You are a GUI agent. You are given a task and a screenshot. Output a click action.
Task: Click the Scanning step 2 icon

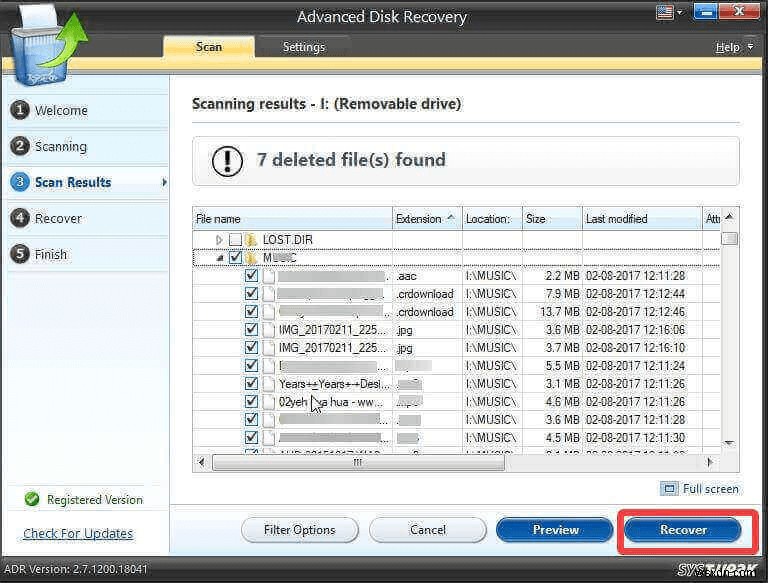pyautogui.click(x=19, y=146)
